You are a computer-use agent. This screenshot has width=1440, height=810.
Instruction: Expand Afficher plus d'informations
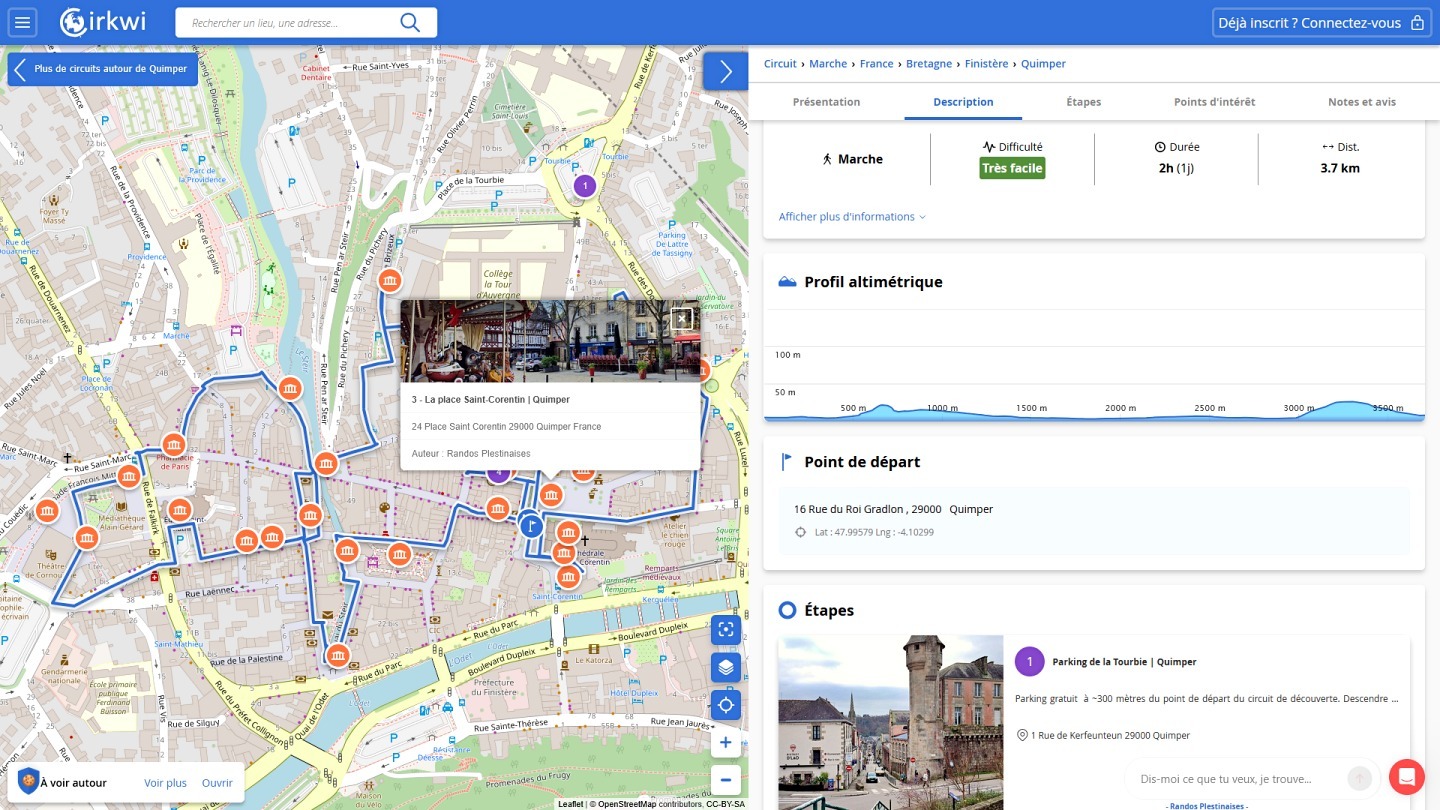tap(852, 216)
